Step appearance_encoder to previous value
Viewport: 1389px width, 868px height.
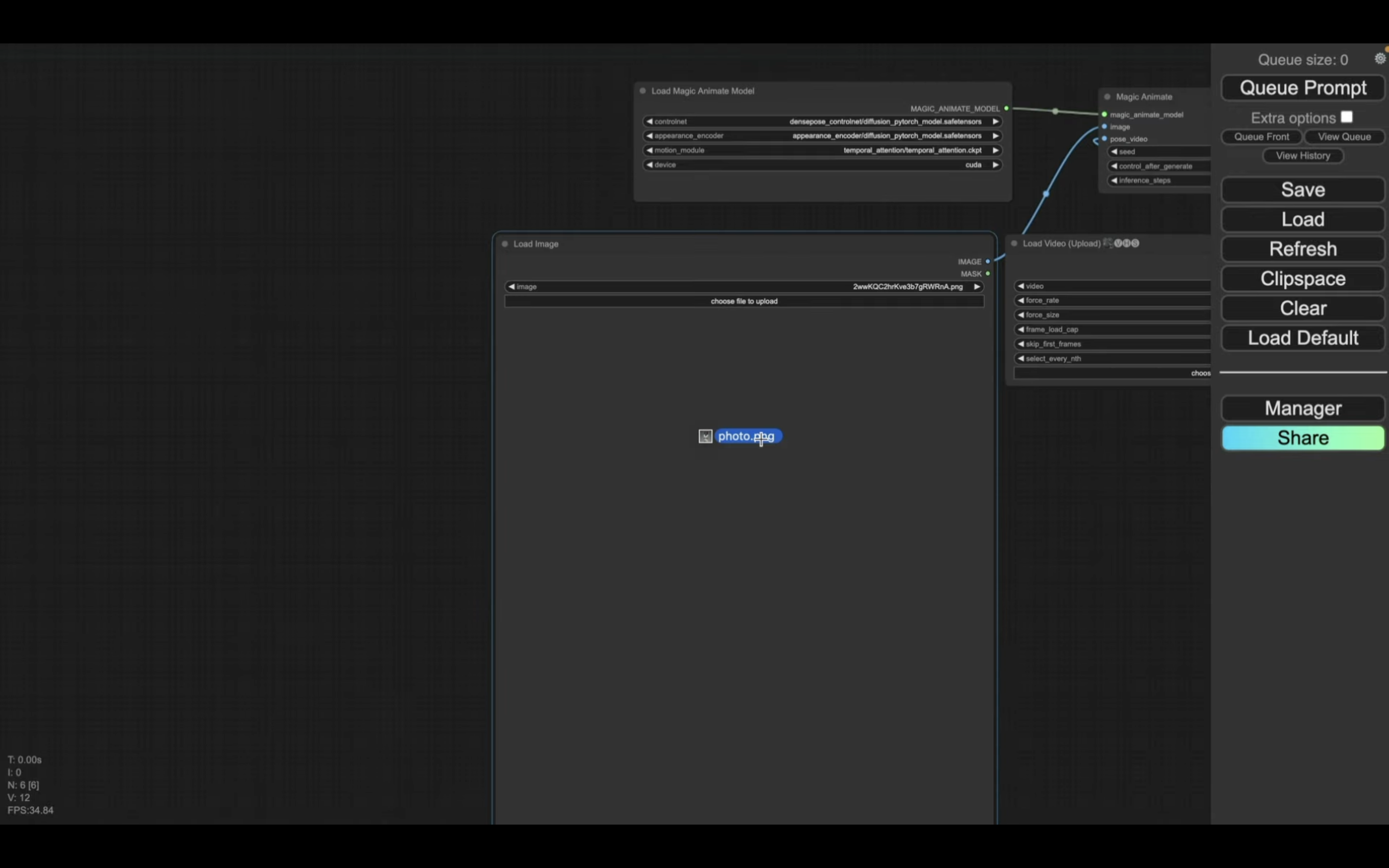point(649,136)
